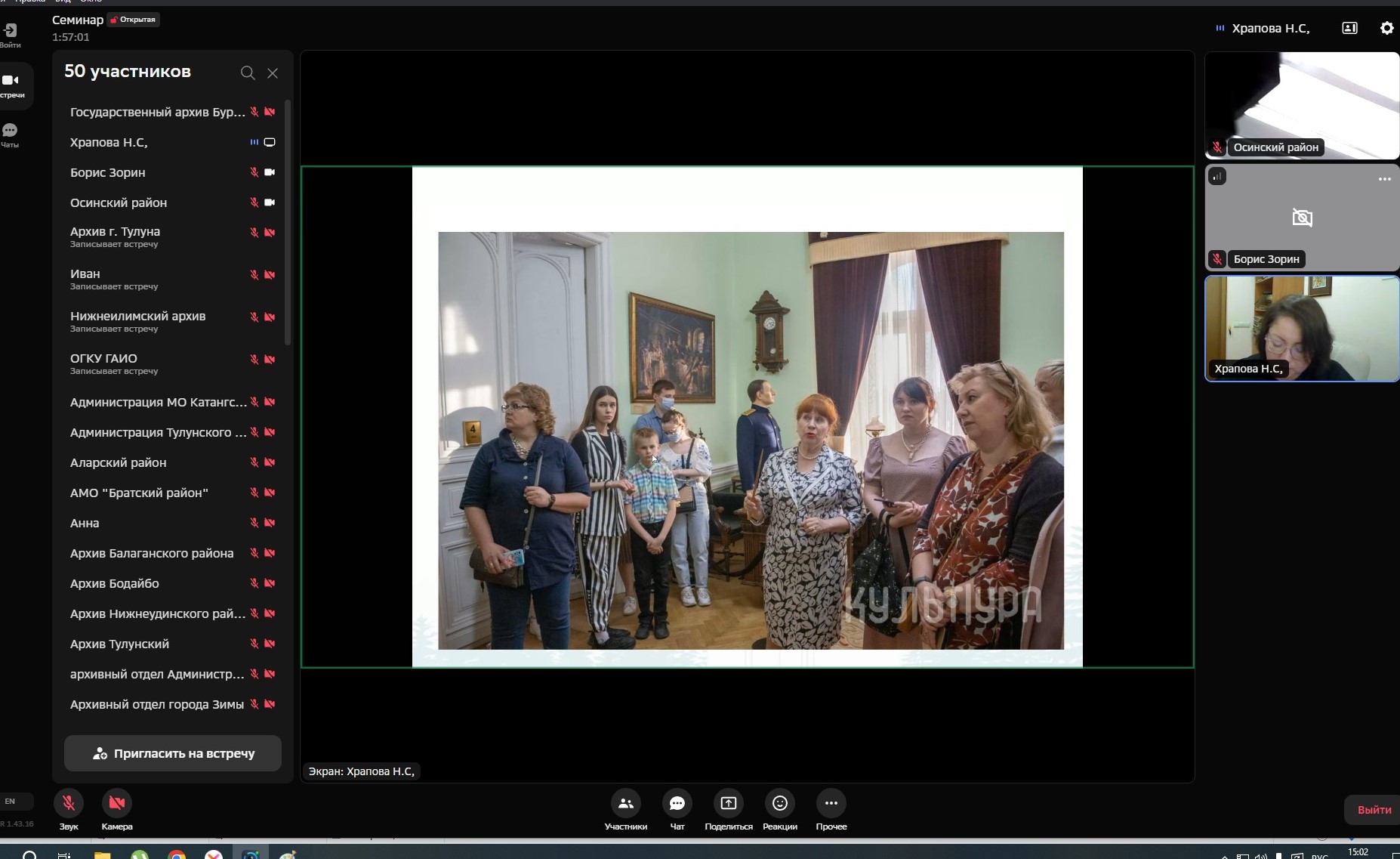This screenshot has width=1400, height=859.
Task: Open Participants list from bottom toolbar
Action: pos(625,803)
